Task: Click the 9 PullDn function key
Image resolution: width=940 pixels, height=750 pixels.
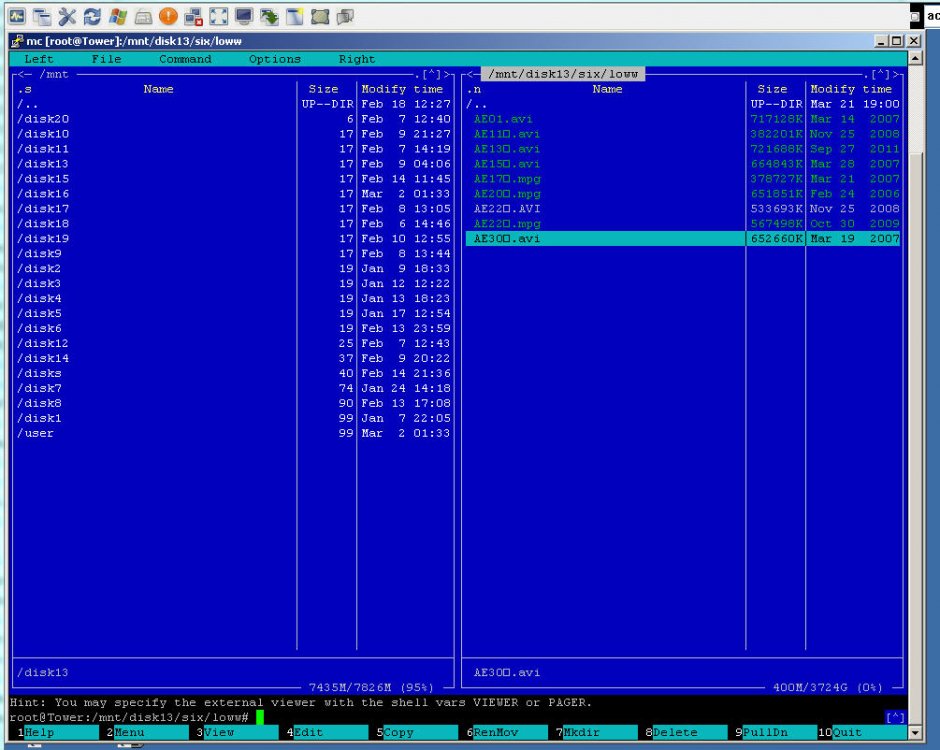Action: click(776, 732)
